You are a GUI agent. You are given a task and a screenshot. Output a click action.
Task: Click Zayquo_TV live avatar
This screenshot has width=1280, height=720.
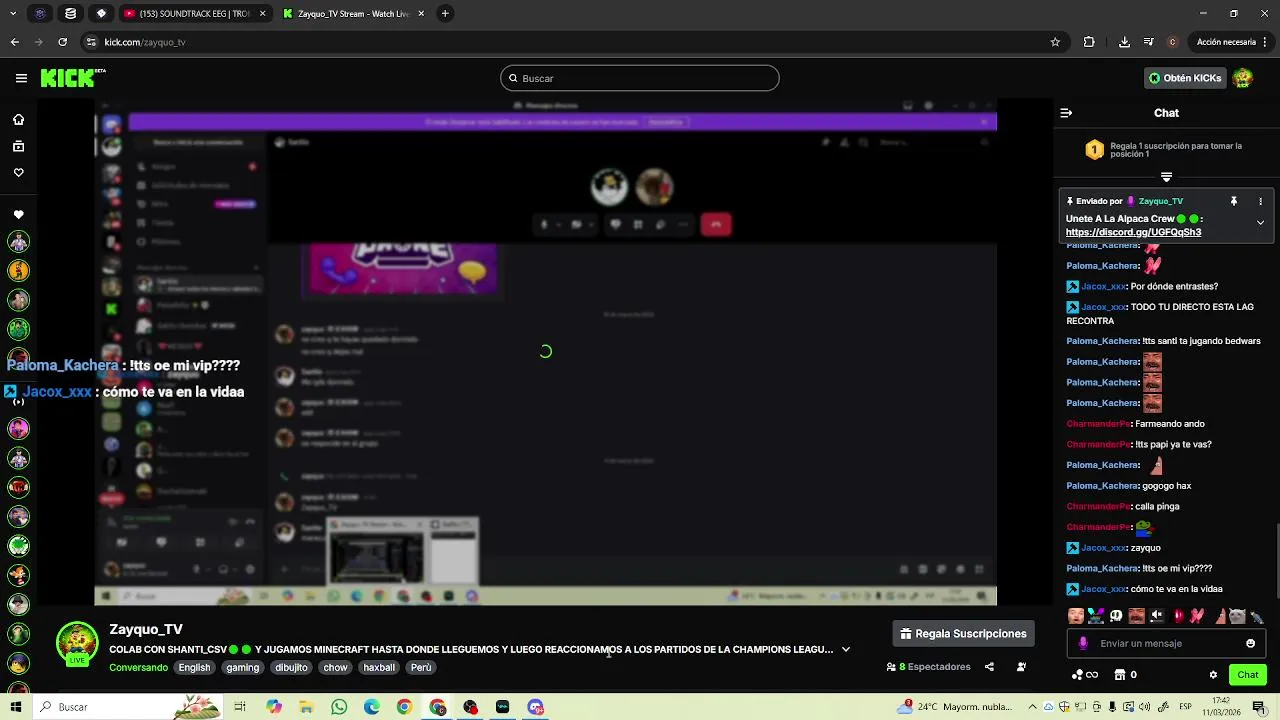click(x=77, y=643)
